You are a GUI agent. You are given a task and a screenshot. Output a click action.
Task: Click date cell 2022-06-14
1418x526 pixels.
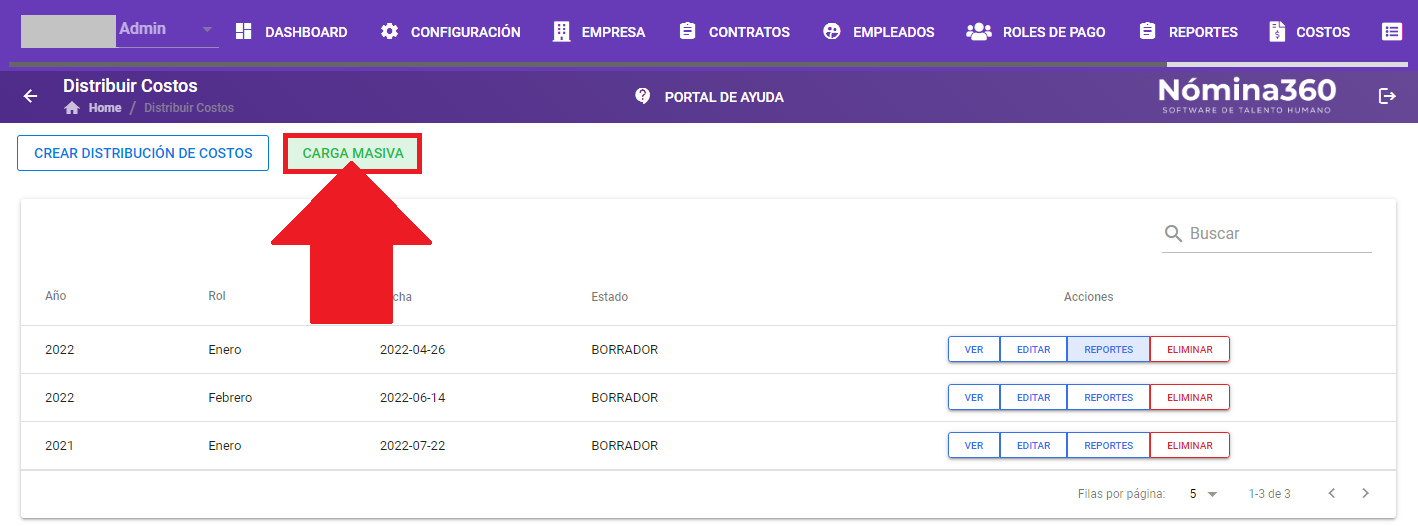click(412, 398)
